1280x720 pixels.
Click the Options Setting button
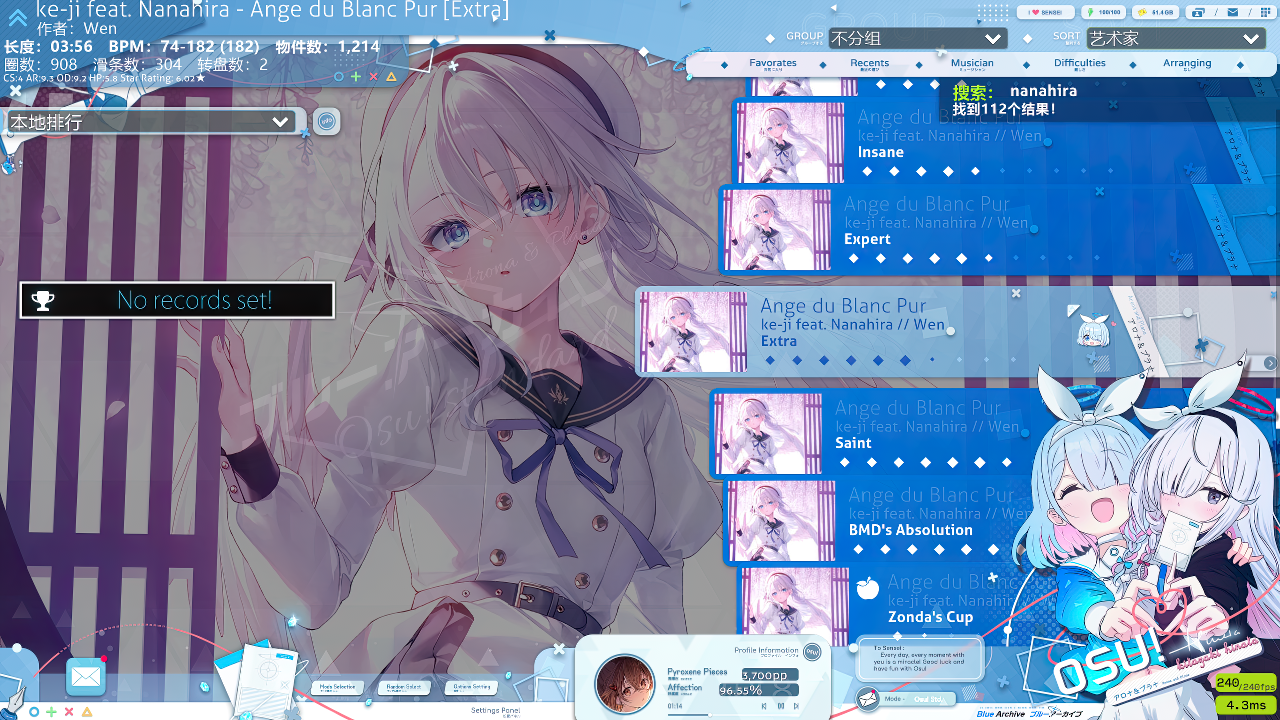472,687
